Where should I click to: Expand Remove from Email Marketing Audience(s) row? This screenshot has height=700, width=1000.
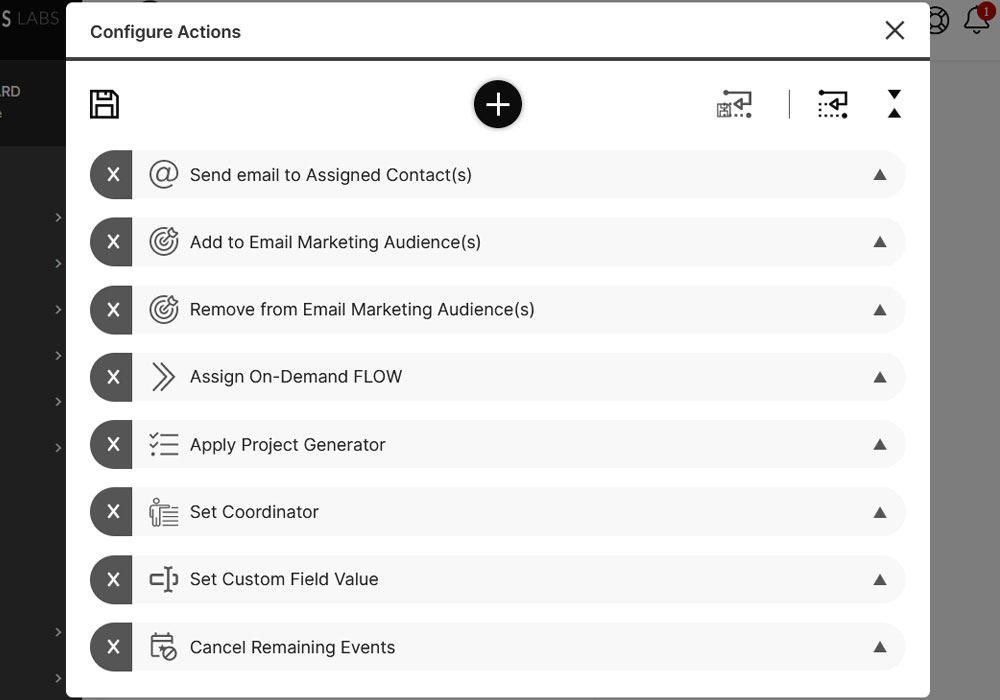879,310
